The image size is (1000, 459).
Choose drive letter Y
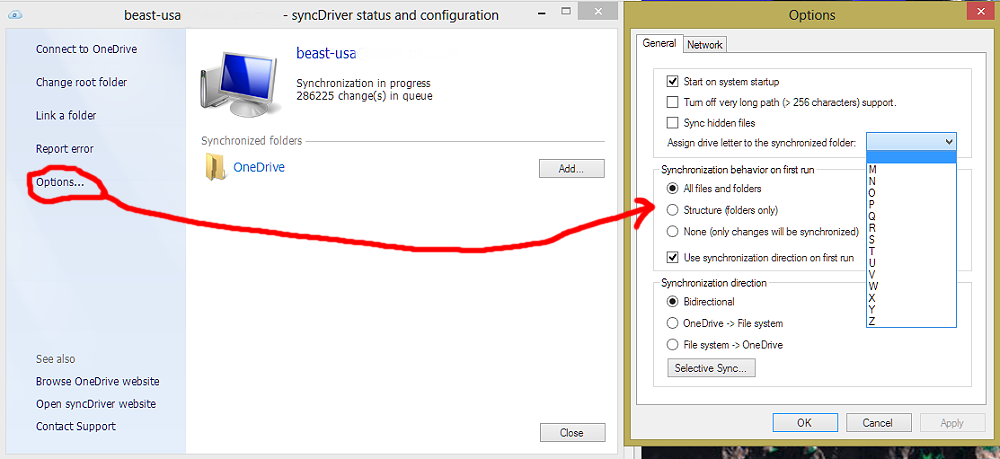911,309
